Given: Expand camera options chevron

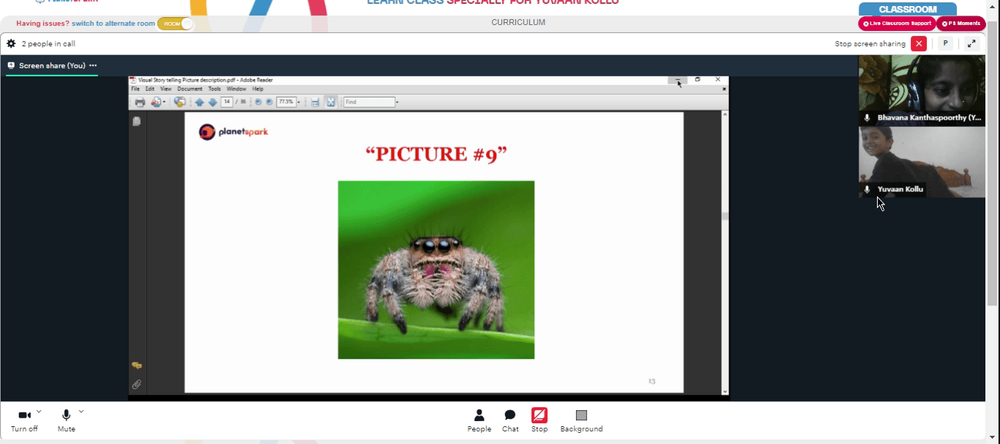Looking at the screenshot, I should click(x=39, y=411).
